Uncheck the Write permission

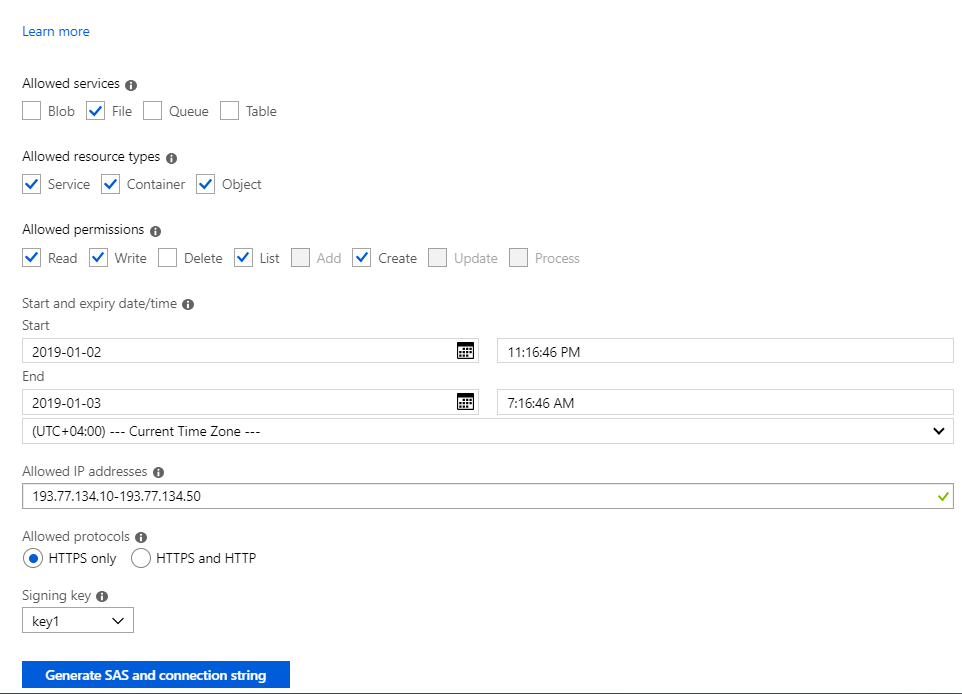pos(98,258)
